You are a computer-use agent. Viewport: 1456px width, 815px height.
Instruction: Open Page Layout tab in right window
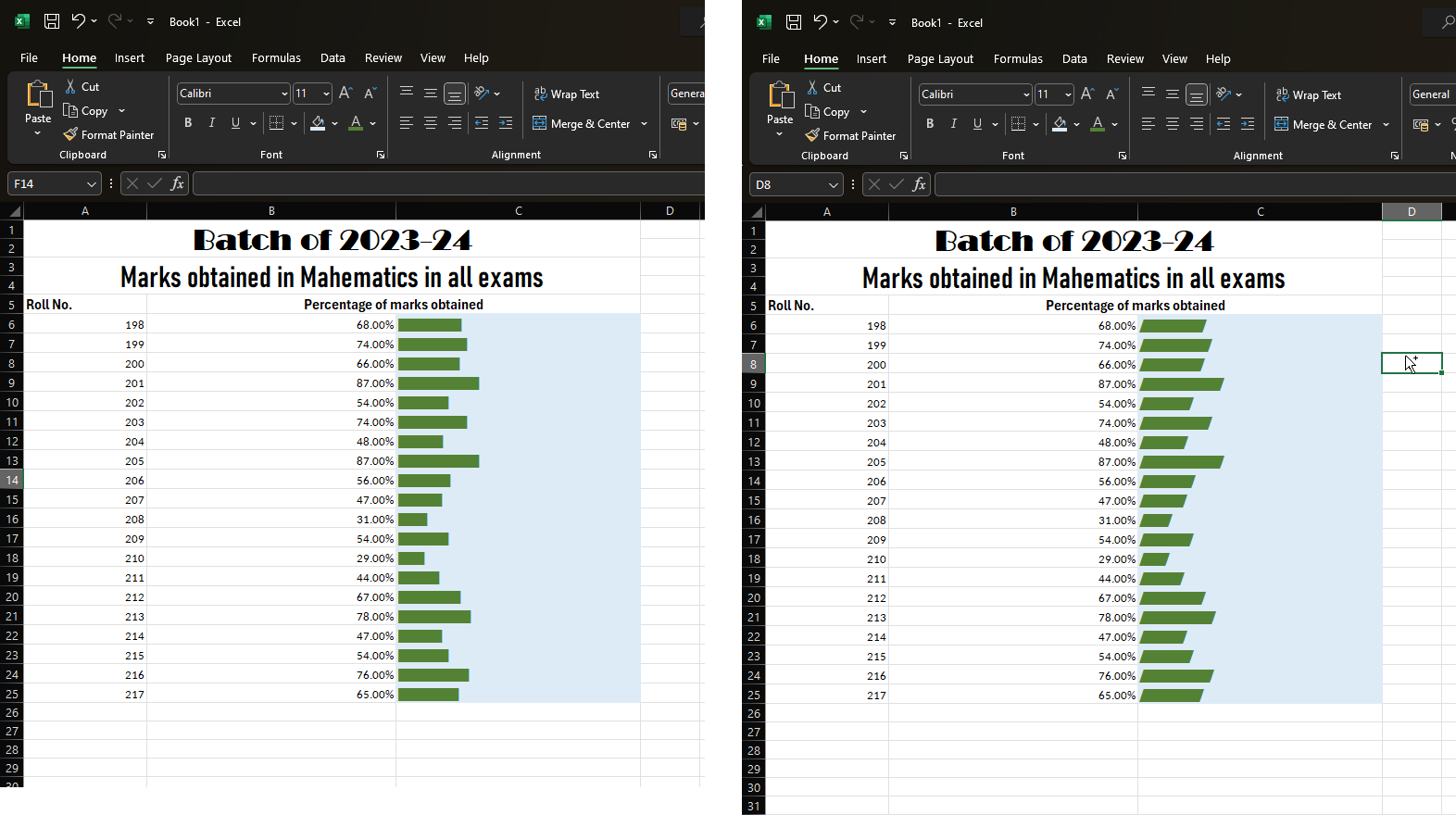pyautogui.click(x=940, y=58)
